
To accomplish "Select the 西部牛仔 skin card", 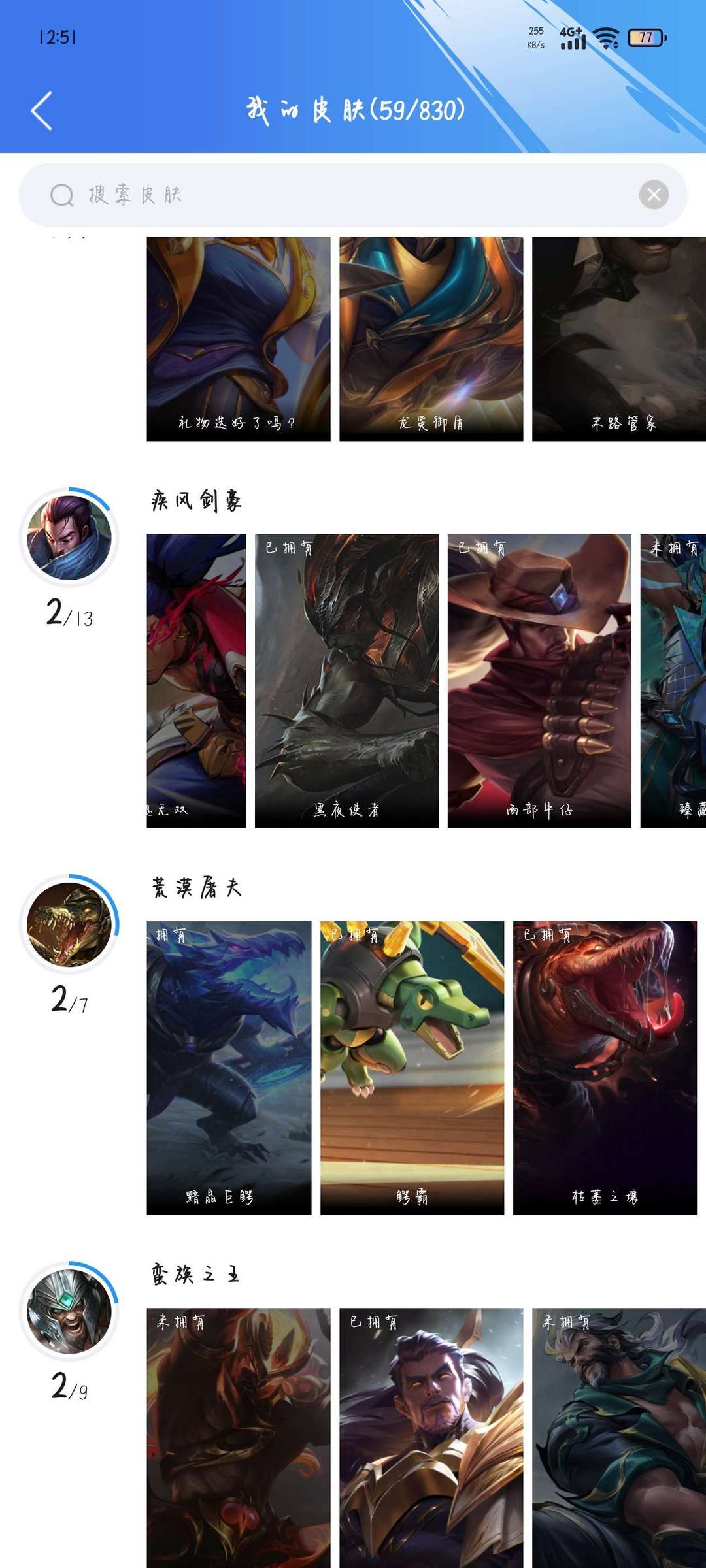I will (x=539, y=681).
